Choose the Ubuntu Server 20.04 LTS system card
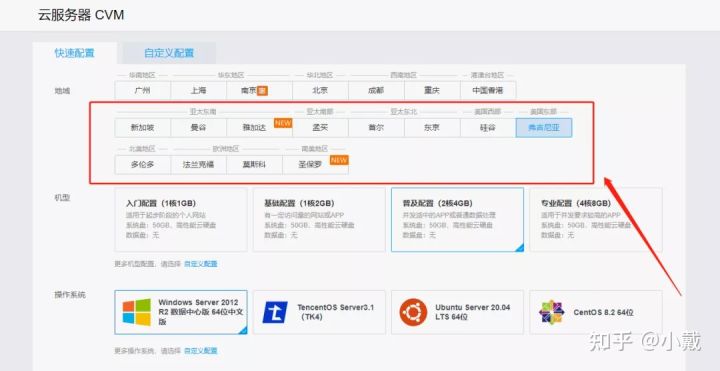Screen dimensions: 720x371 pos(457,312)
